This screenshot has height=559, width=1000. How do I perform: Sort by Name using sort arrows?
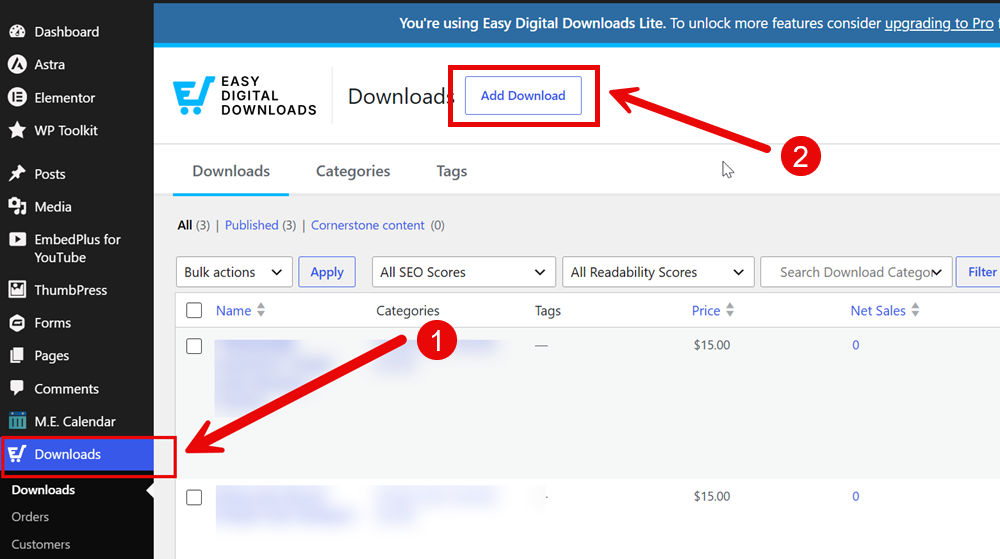click(261, 310)
